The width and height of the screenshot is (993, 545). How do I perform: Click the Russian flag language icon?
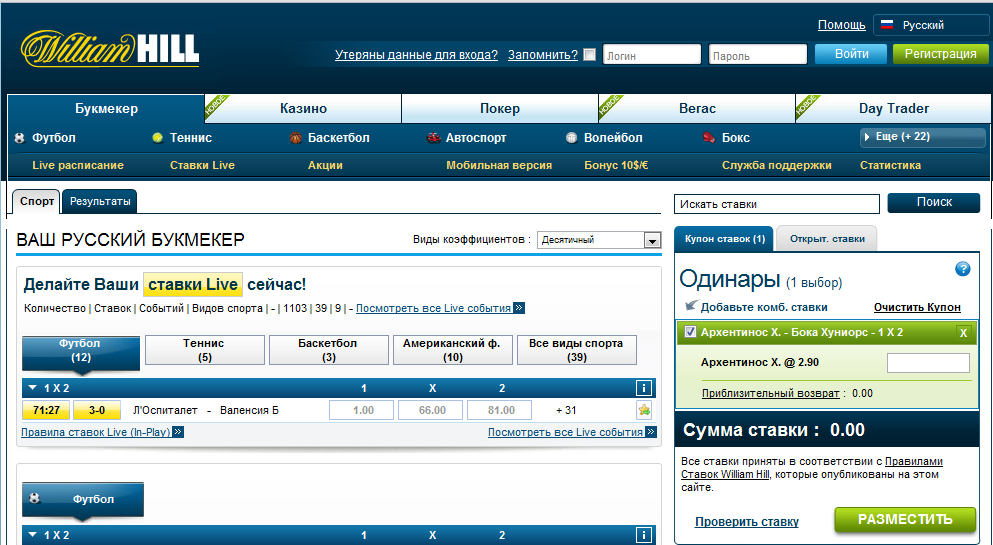pyautogui.click(x=887, y=25)
